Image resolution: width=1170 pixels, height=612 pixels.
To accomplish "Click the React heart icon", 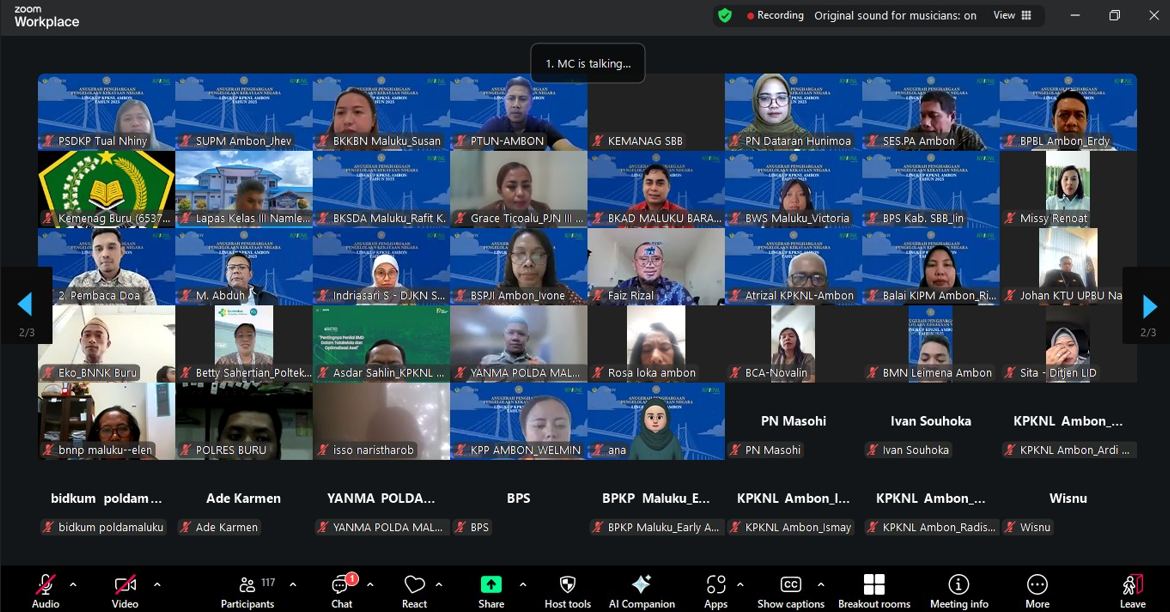I will [414, 589].
